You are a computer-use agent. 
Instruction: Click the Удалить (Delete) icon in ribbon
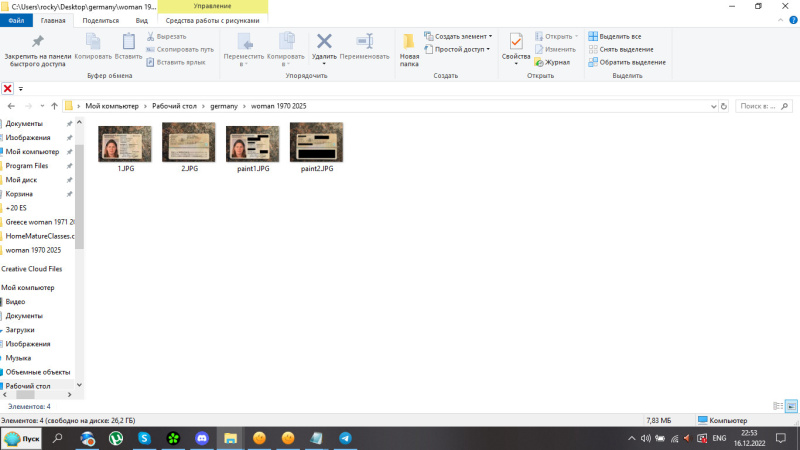tap(324, 46)
